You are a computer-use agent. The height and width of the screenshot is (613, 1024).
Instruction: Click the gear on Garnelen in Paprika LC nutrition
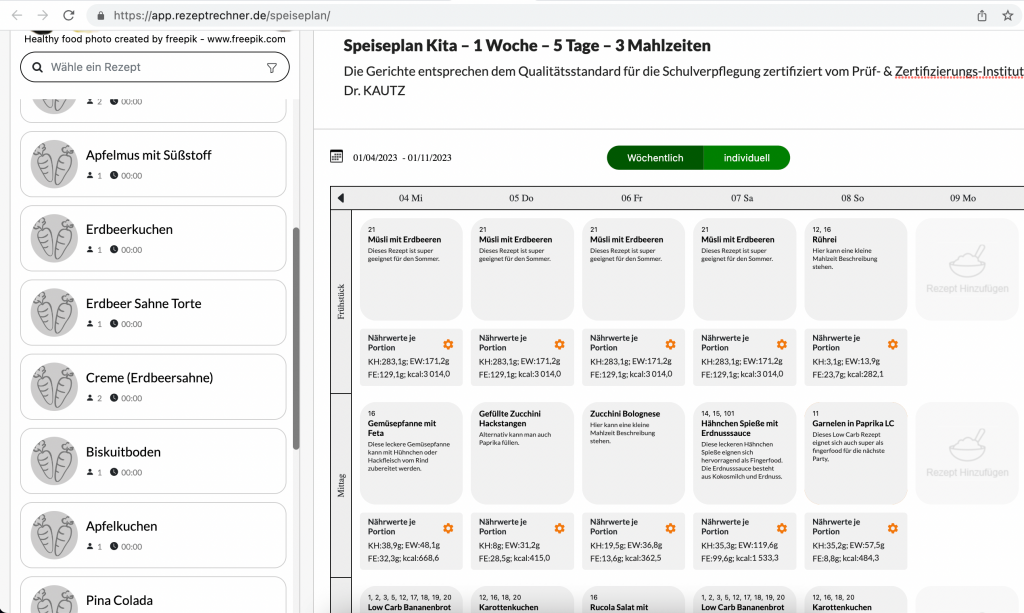coord(893,527)
